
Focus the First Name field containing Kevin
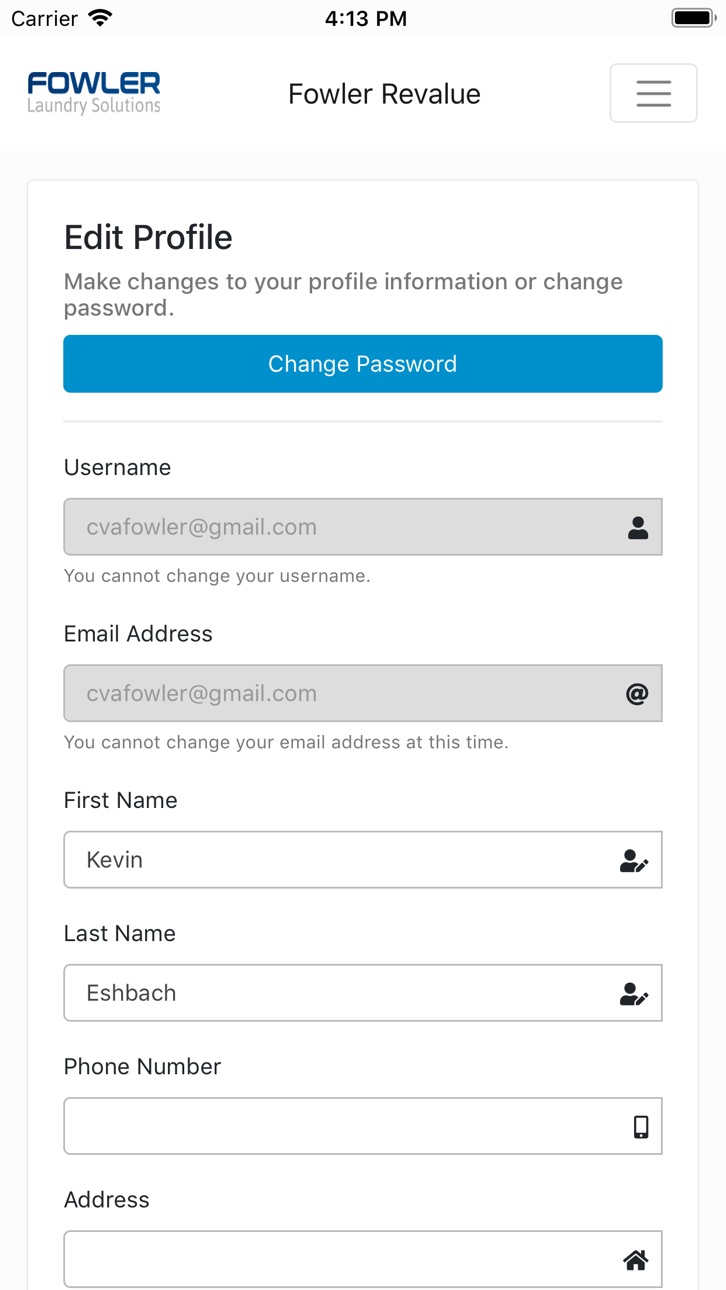(x=363, y=860)
